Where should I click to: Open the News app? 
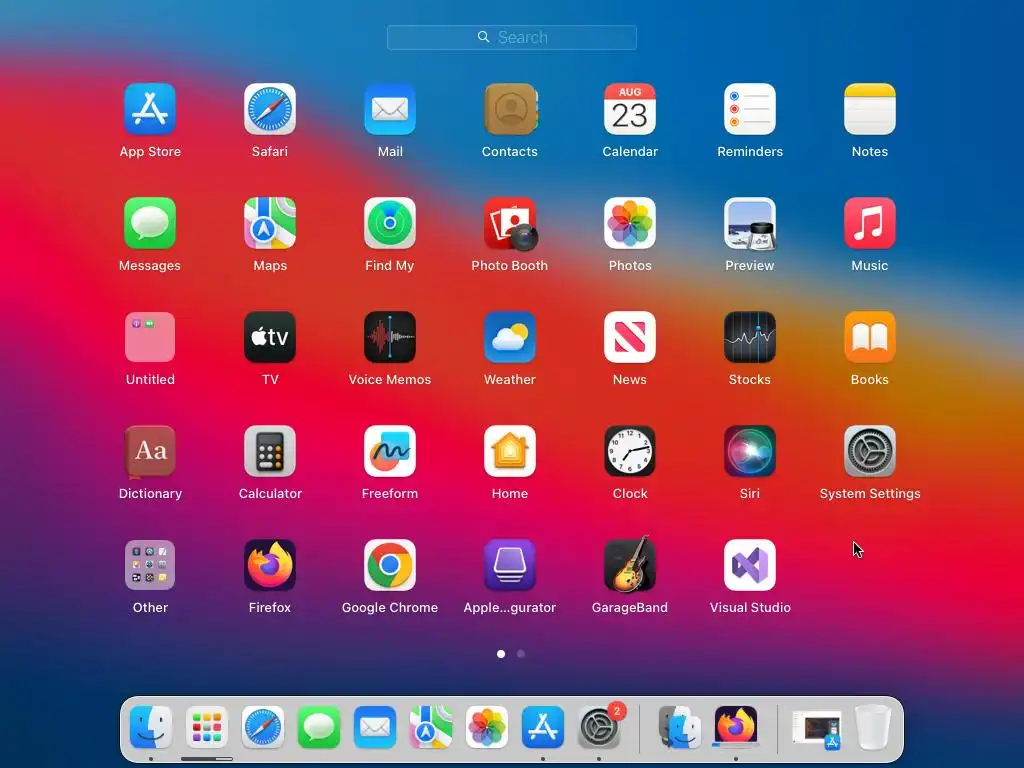(630, 337)
